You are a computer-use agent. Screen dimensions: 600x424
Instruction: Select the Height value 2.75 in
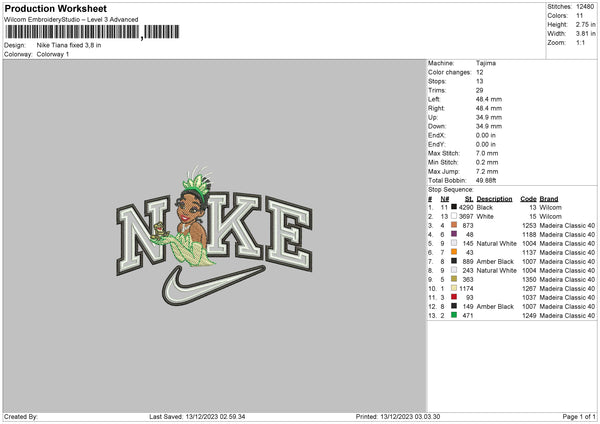585,24
